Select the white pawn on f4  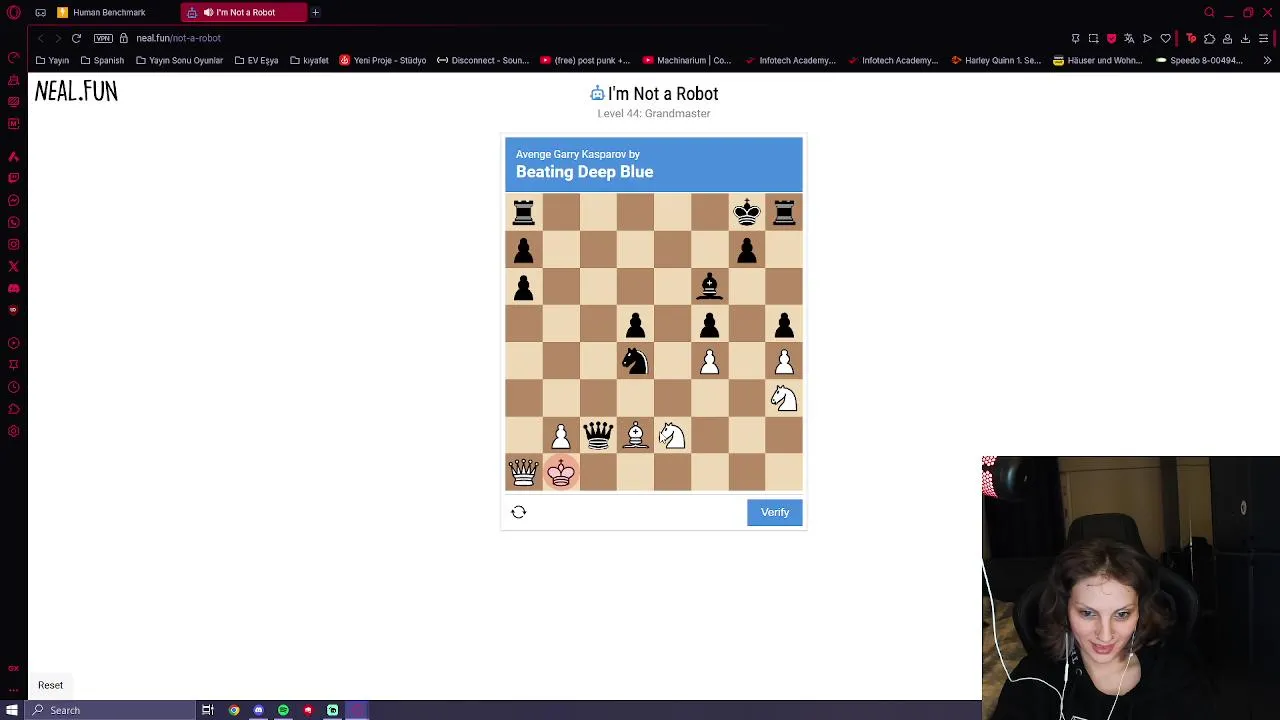[x=709, y=361]
